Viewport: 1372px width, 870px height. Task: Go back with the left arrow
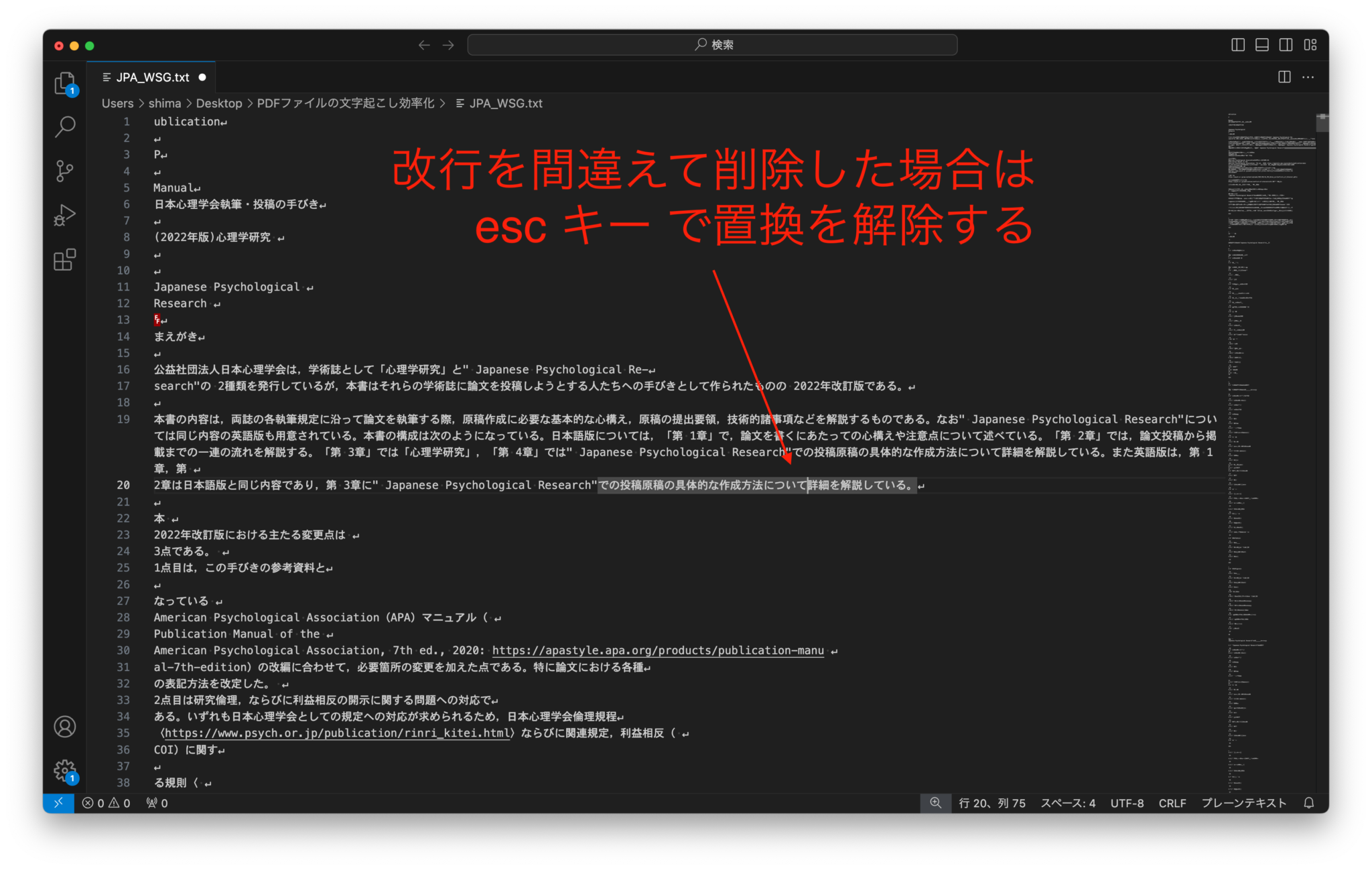point(424,45)
